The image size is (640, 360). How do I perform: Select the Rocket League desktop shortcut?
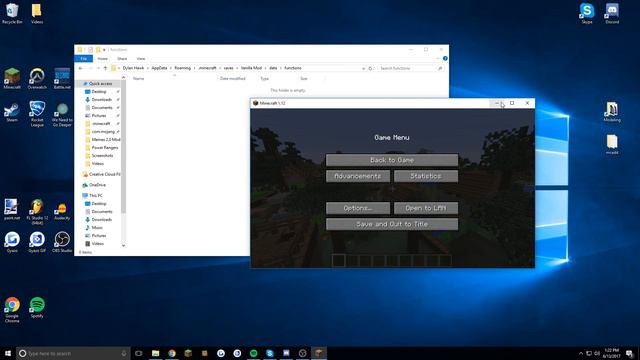coord(37,114)
